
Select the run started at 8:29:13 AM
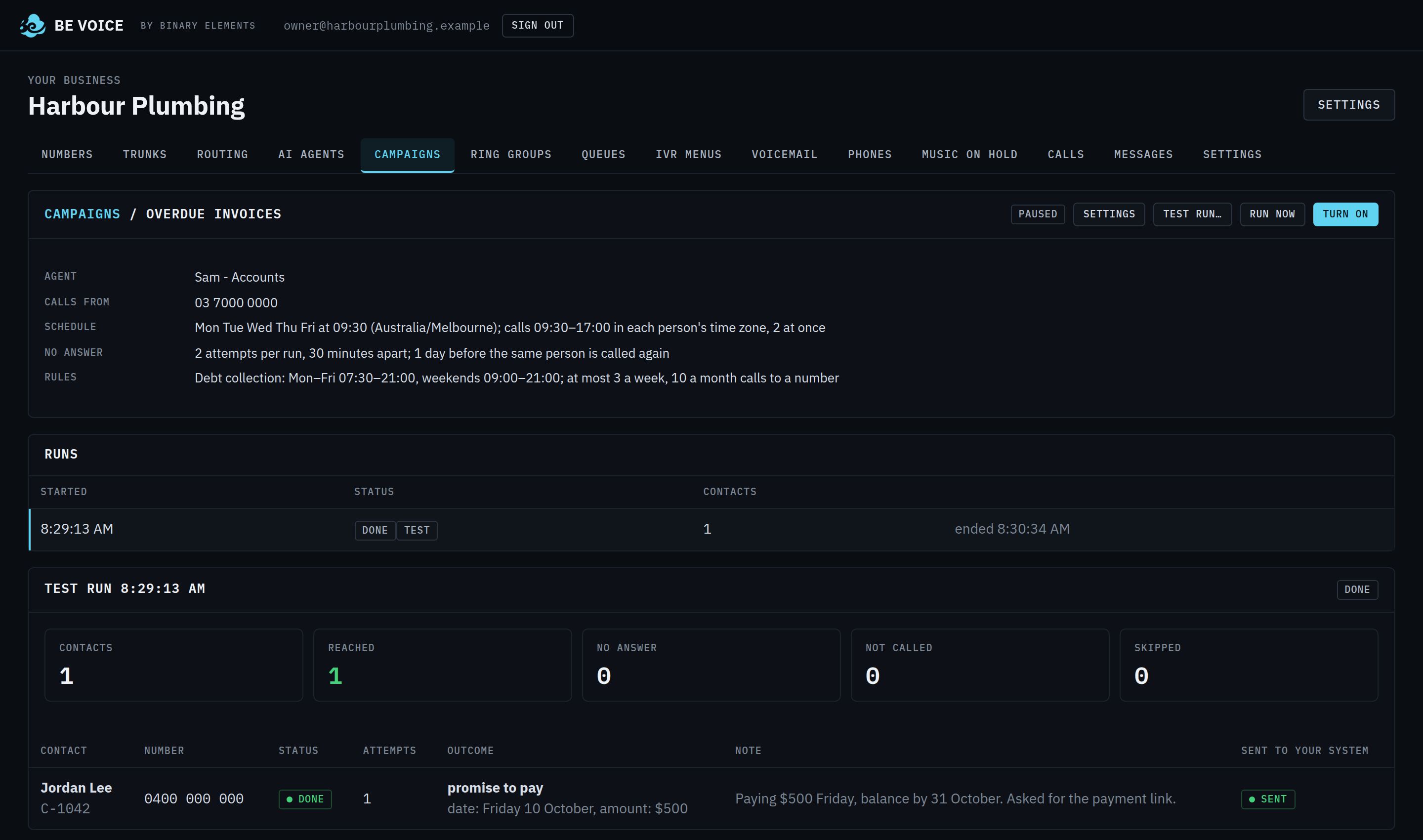[x=711, y=529]
